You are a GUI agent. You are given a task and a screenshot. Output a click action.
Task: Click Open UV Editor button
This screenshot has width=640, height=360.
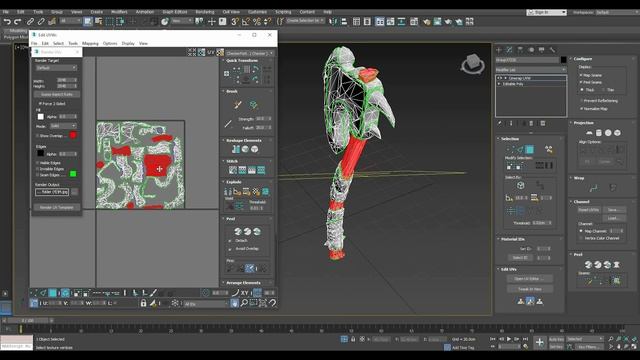[530, 279]
